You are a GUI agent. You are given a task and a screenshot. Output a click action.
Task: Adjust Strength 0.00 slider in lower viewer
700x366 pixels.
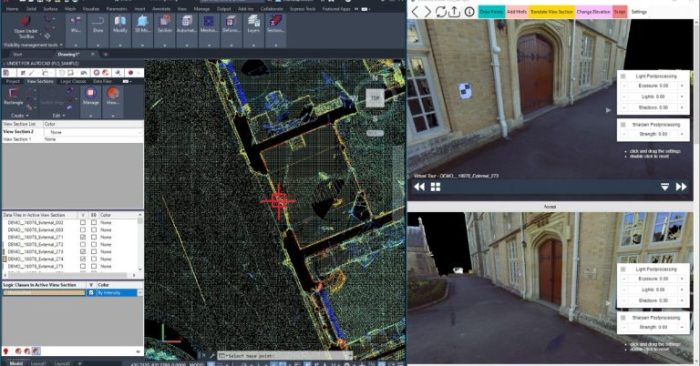click(x=653, y=327)
